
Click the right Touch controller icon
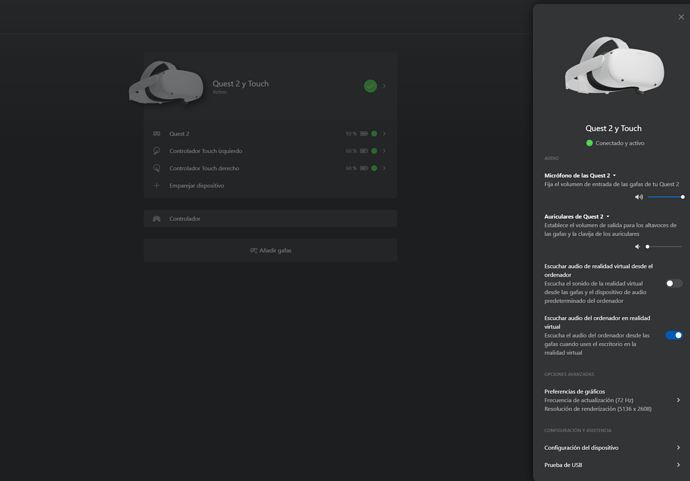(x=157, y=168)
